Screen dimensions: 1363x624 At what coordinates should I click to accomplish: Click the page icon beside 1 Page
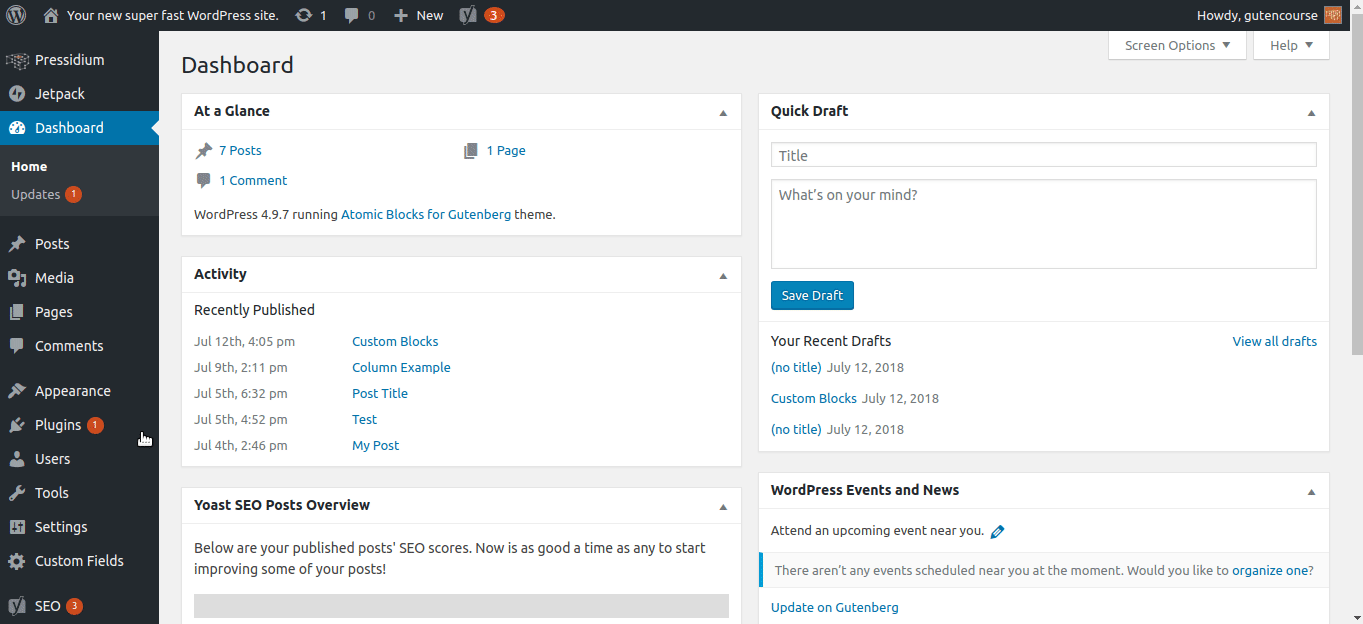pos(471,151)
